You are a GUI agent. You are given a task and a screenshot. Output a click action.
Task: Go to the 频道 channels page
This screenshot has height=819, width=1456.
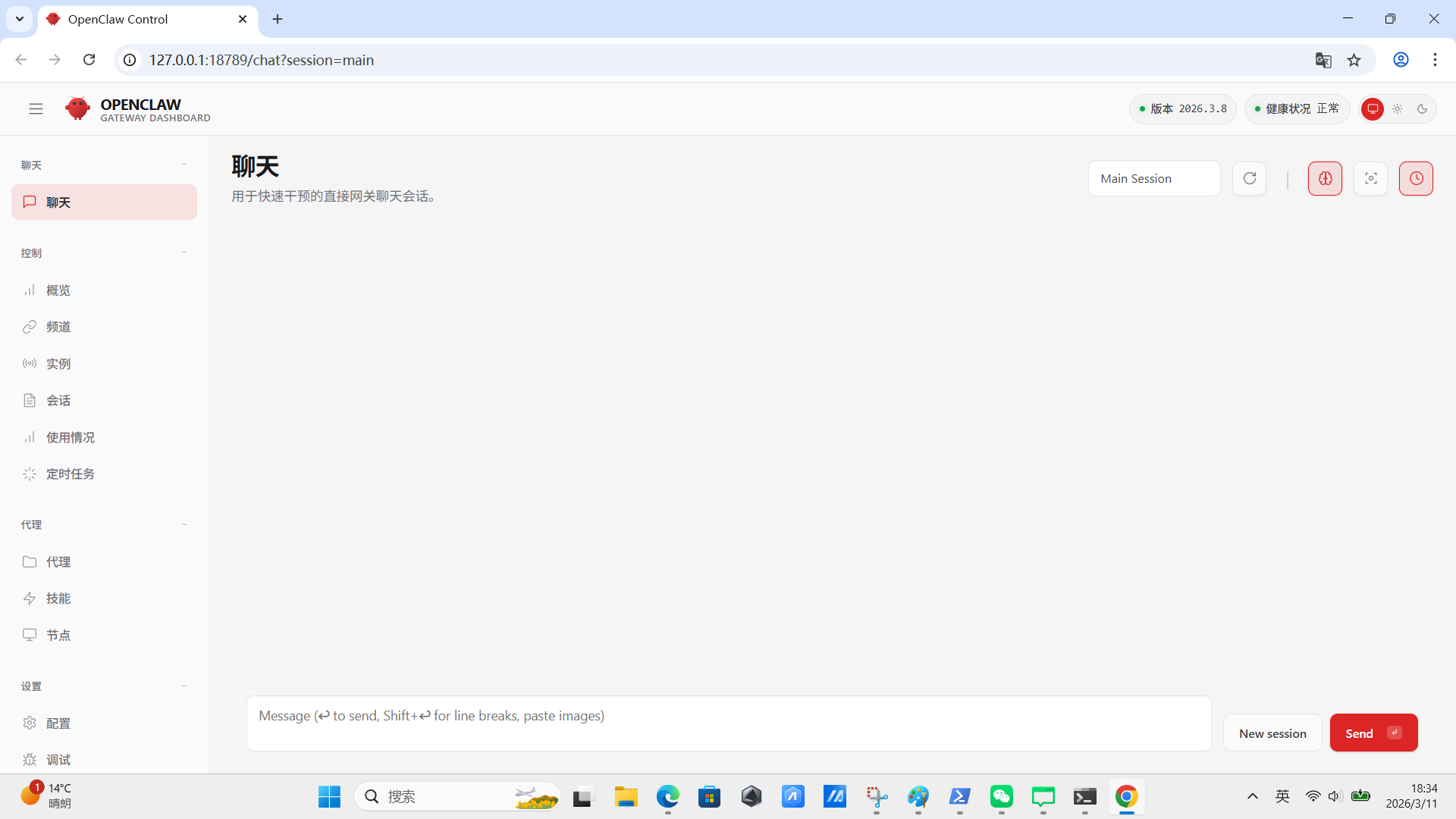tap(58, 326)
